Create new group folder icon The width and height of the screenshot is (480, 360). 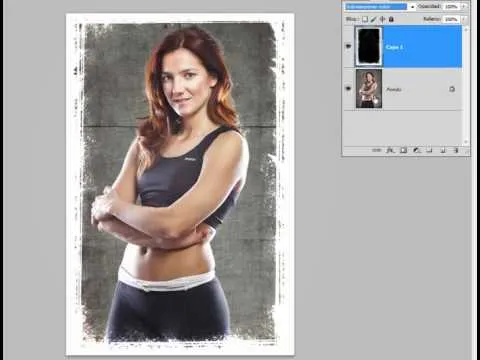point(430,150)
